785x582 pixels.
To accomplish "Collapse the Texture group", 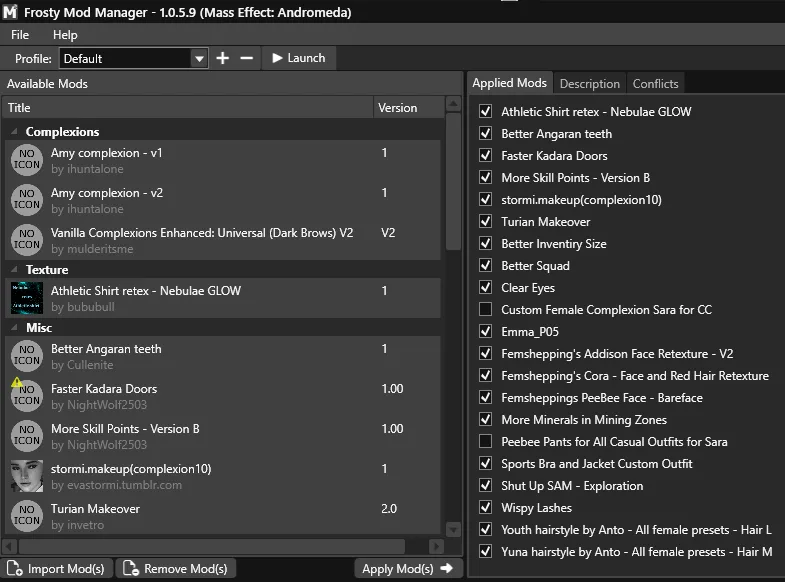I will 14,270.
